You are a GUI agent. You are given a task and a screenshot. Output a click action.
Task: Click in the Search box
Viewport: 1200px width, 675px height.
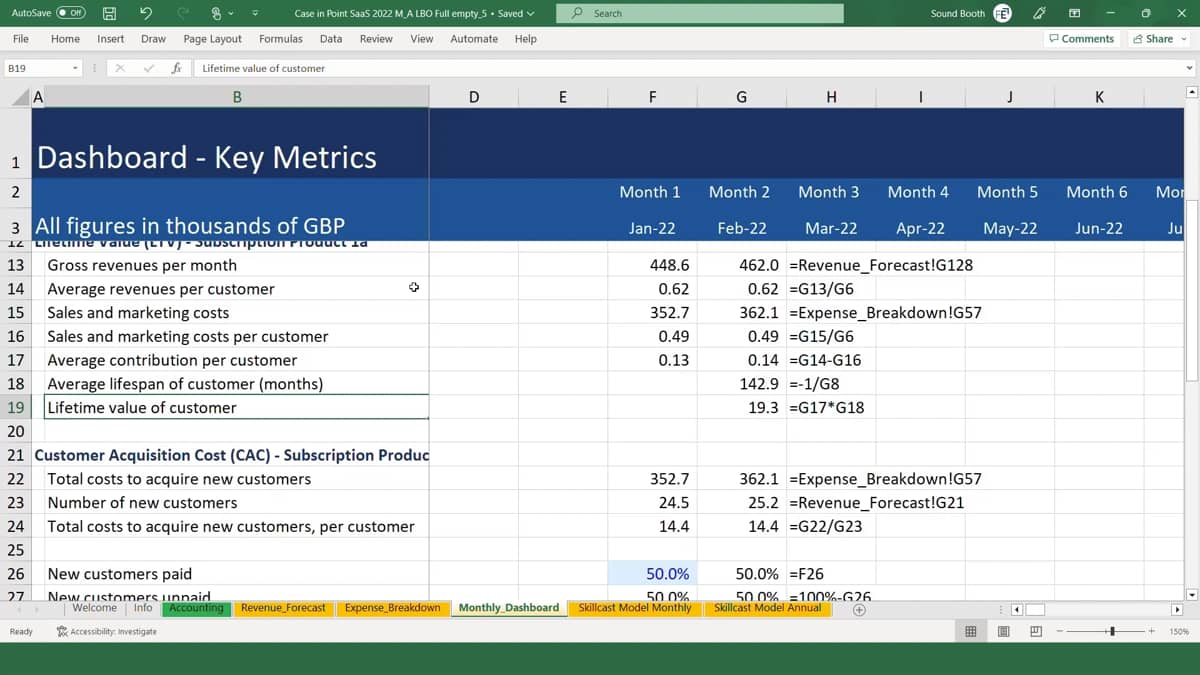(x=700, y=13)
